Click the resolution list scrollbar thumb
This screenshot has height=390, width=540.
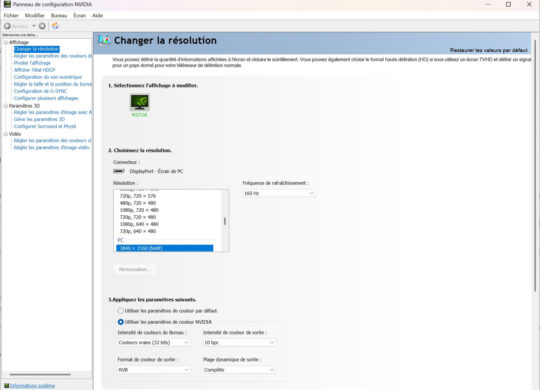225,221
